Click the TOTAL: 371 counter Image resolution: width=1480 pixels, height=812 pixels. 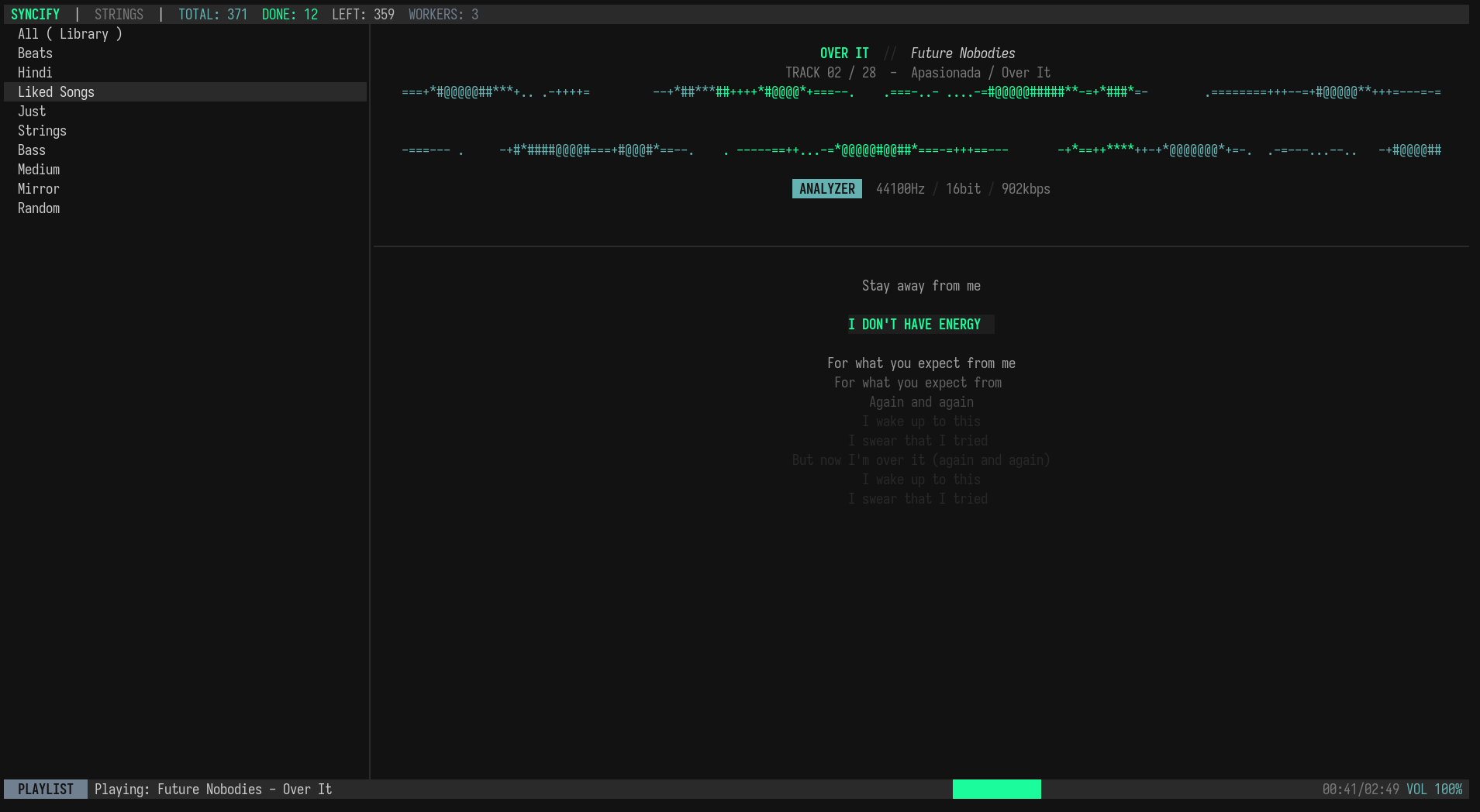click(x=212, y=15)
